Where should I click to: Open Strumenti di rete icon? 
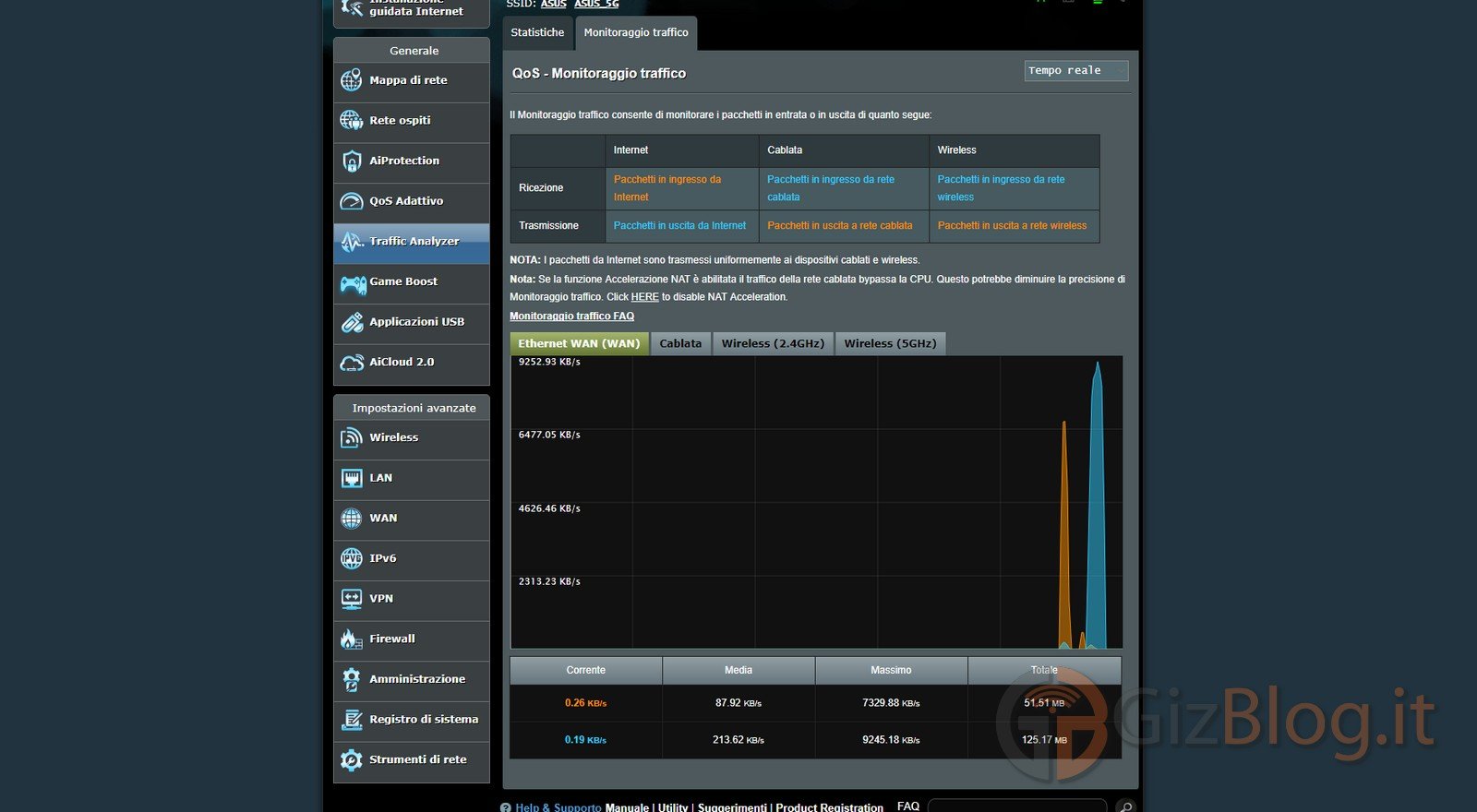coord(352,760)
